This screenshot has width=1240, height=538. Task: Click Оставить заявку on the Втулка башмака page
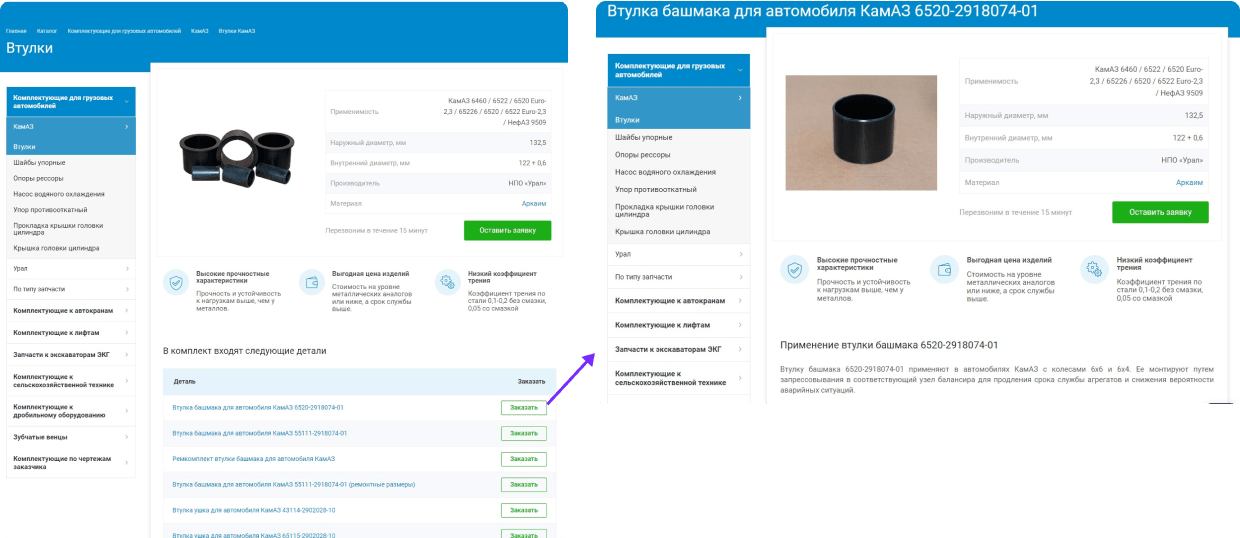[x=1160, y=212]
